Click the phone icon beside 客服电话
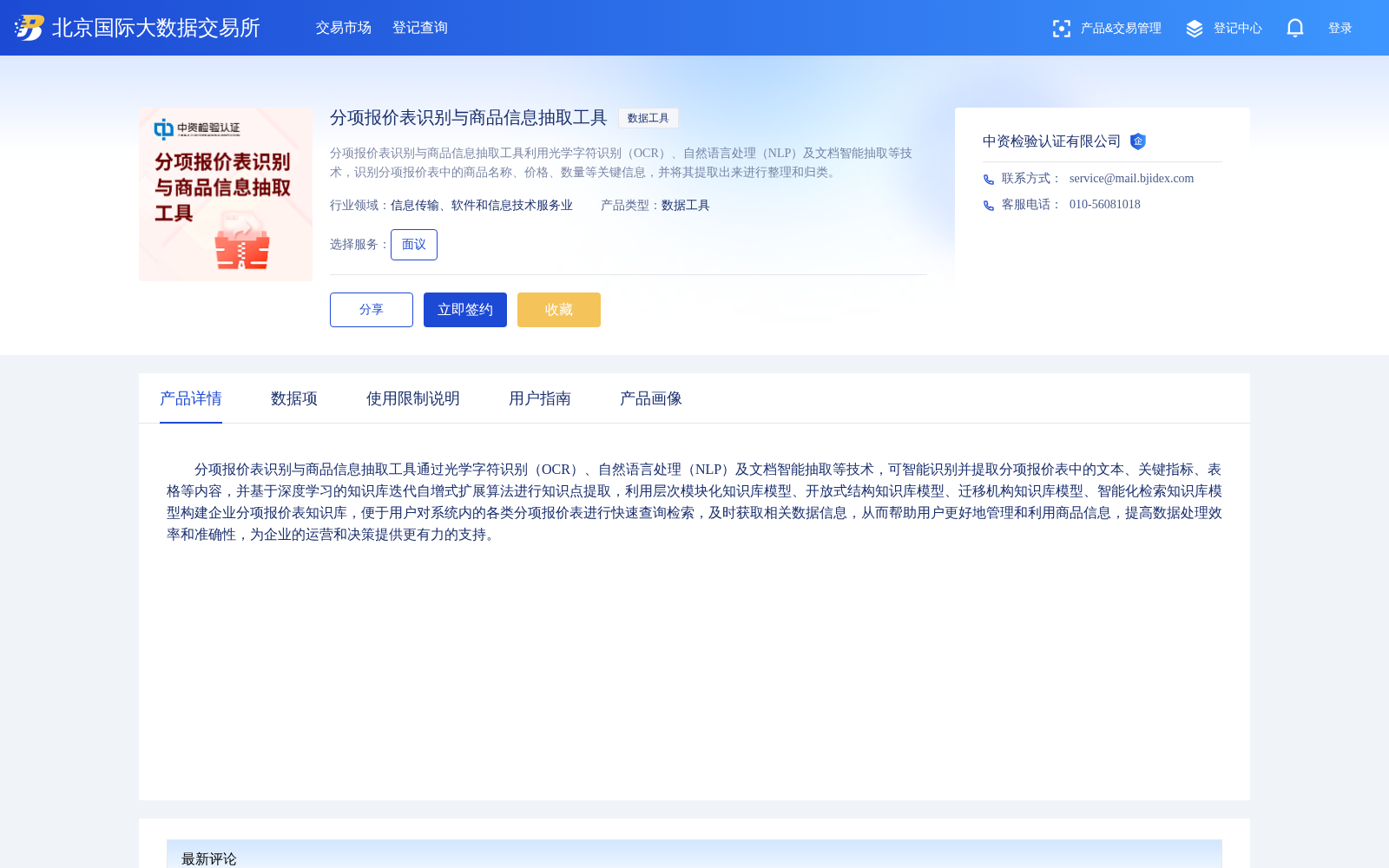This screenshot has height=868, width=1389. coord(989,206)
